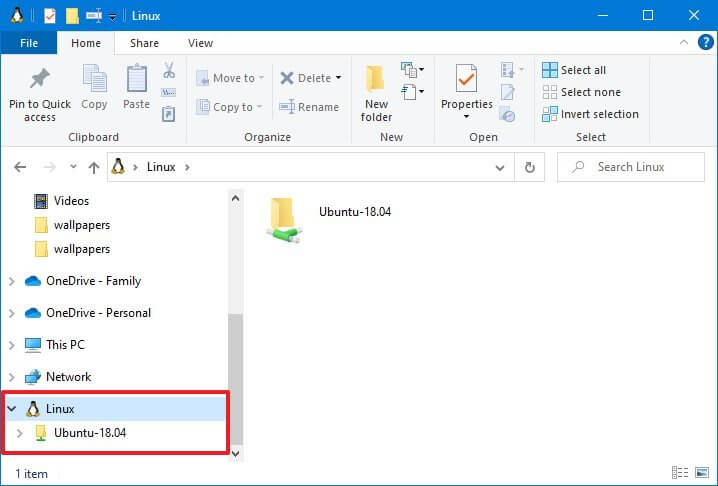Open the Delete dropdown arrow

tap(338, 78)
